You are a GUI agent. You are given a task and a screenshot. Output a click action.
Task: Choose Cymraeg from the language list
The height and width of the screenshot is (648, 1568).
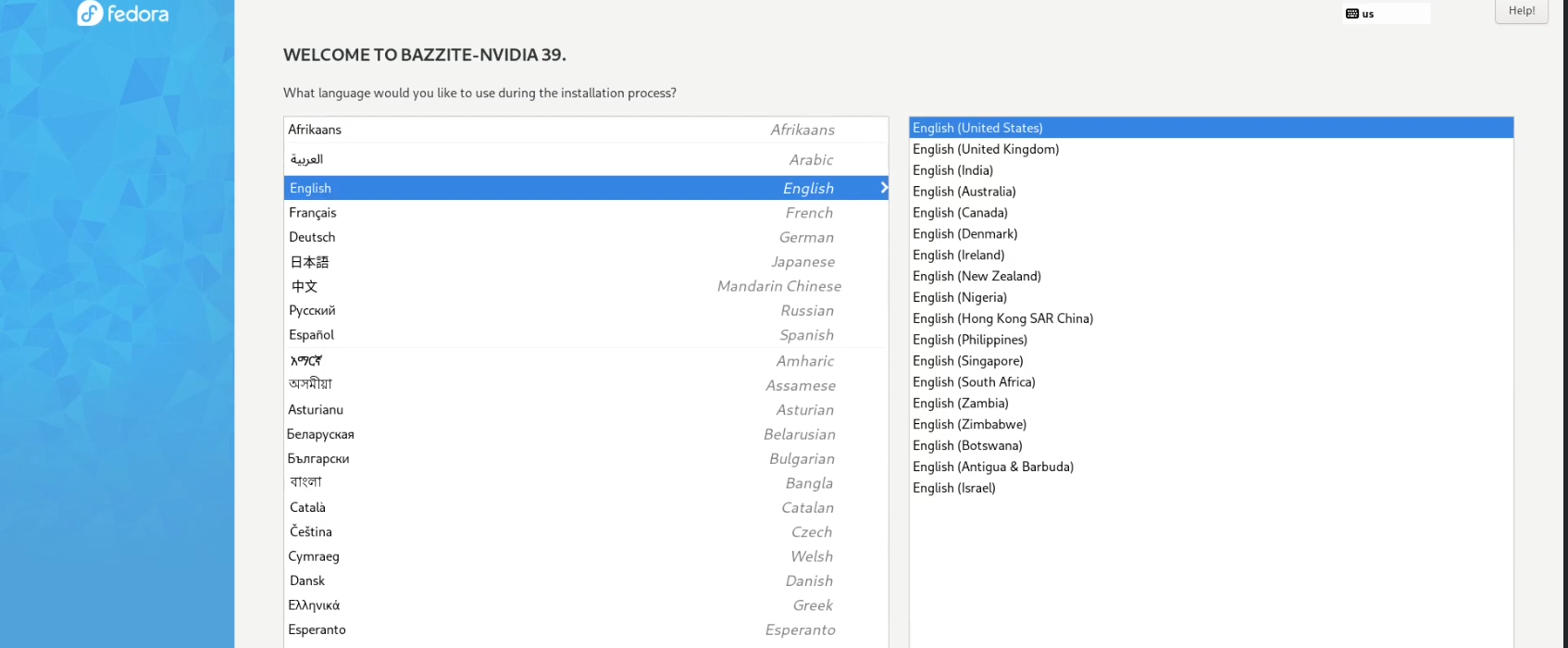pos(586,556)
